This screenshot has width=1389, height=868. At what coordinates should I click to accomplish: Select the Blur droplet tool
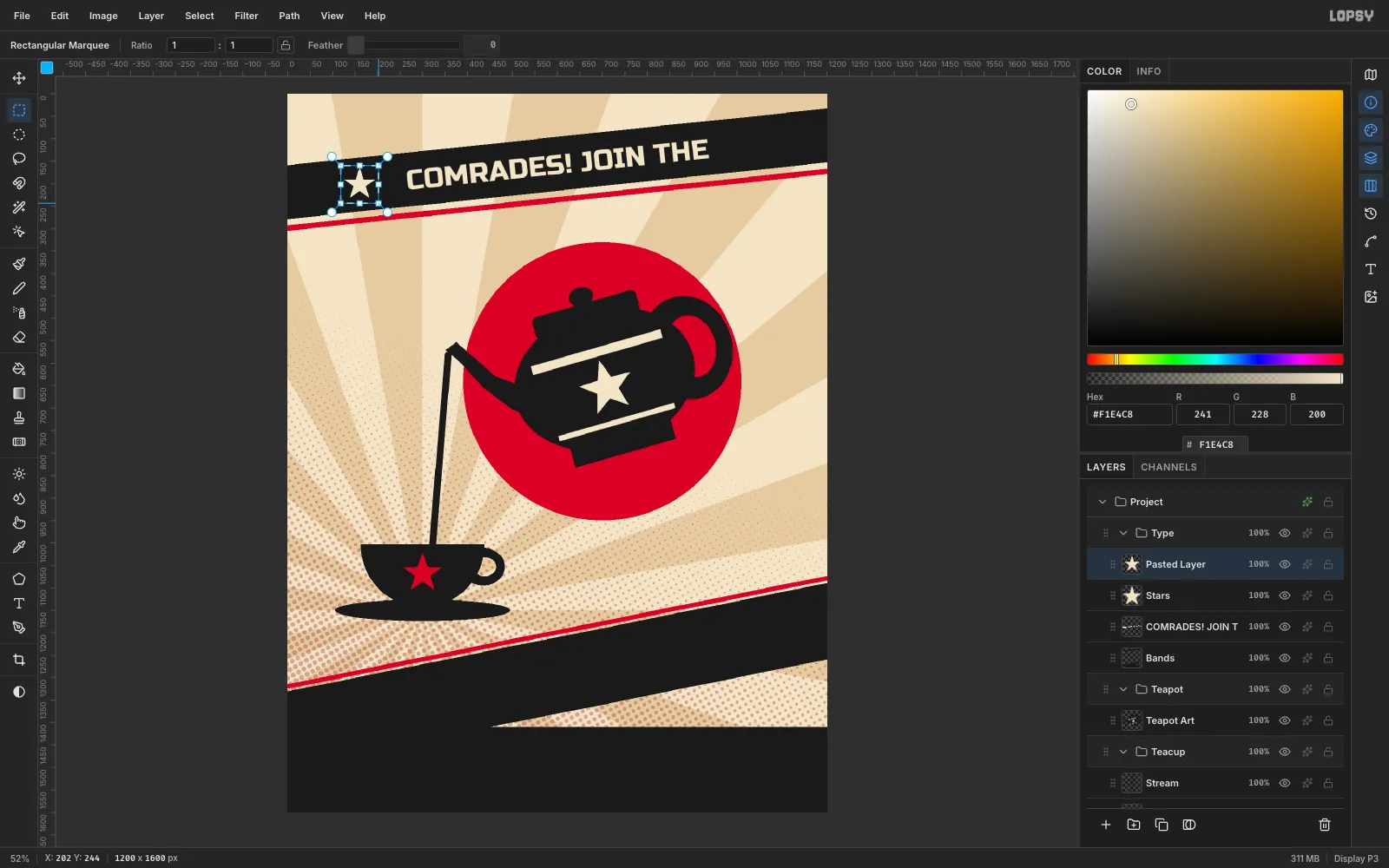coord(19,498)
